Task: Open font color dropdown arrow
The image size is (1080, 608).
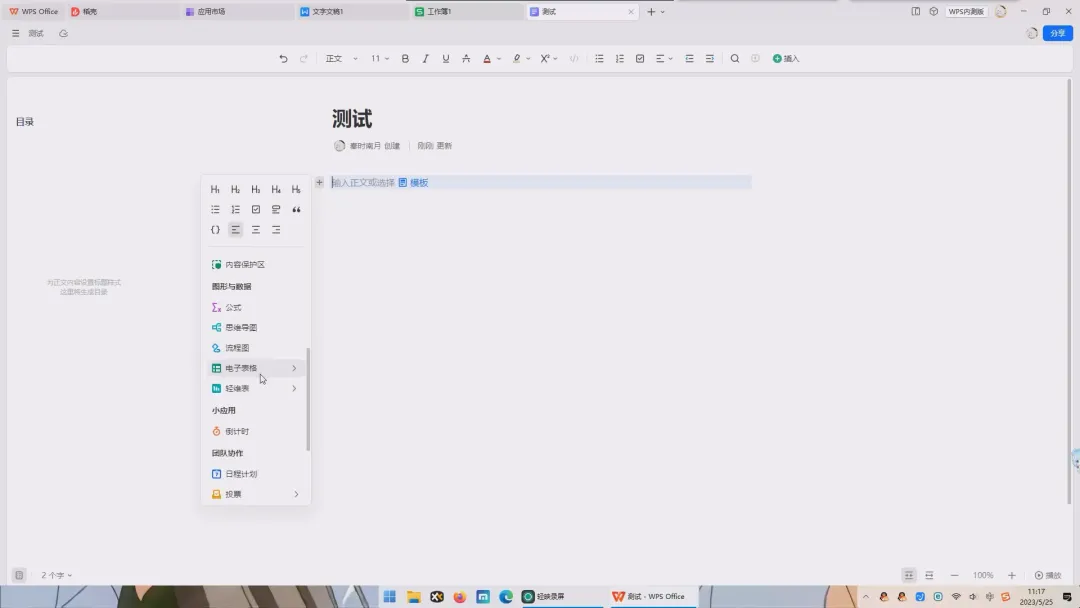Action: coord(499,59)
